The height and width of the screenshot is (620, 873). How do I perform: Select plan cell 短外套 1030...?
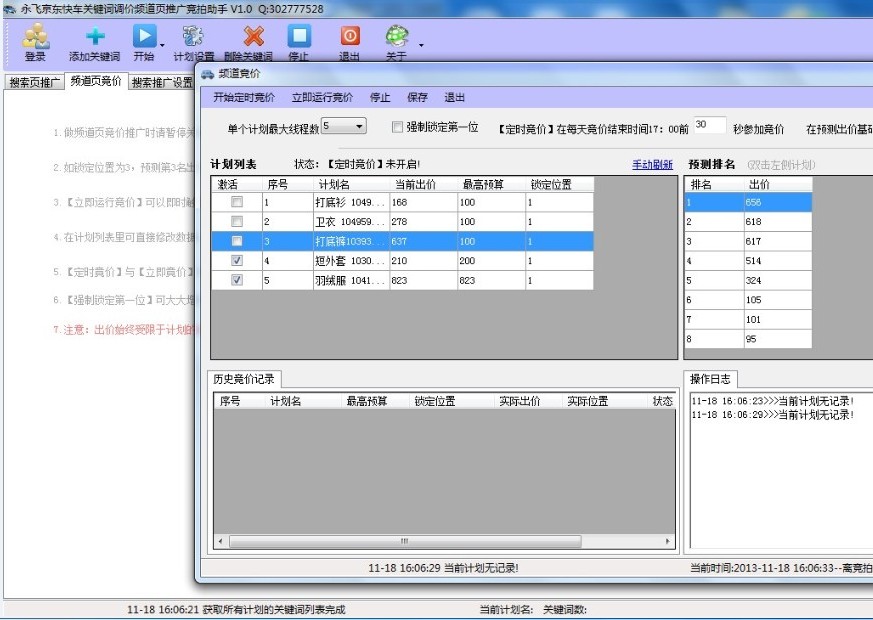click(x=351, y=260)
